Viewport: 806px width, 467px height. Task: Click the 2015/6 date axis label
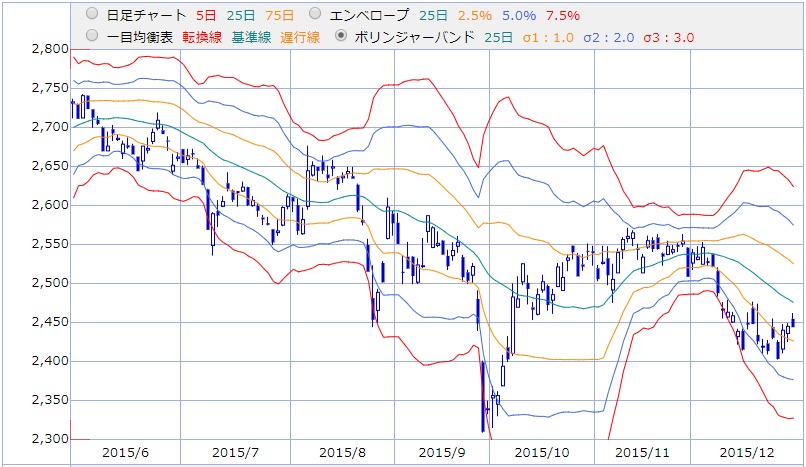[125, 453]
